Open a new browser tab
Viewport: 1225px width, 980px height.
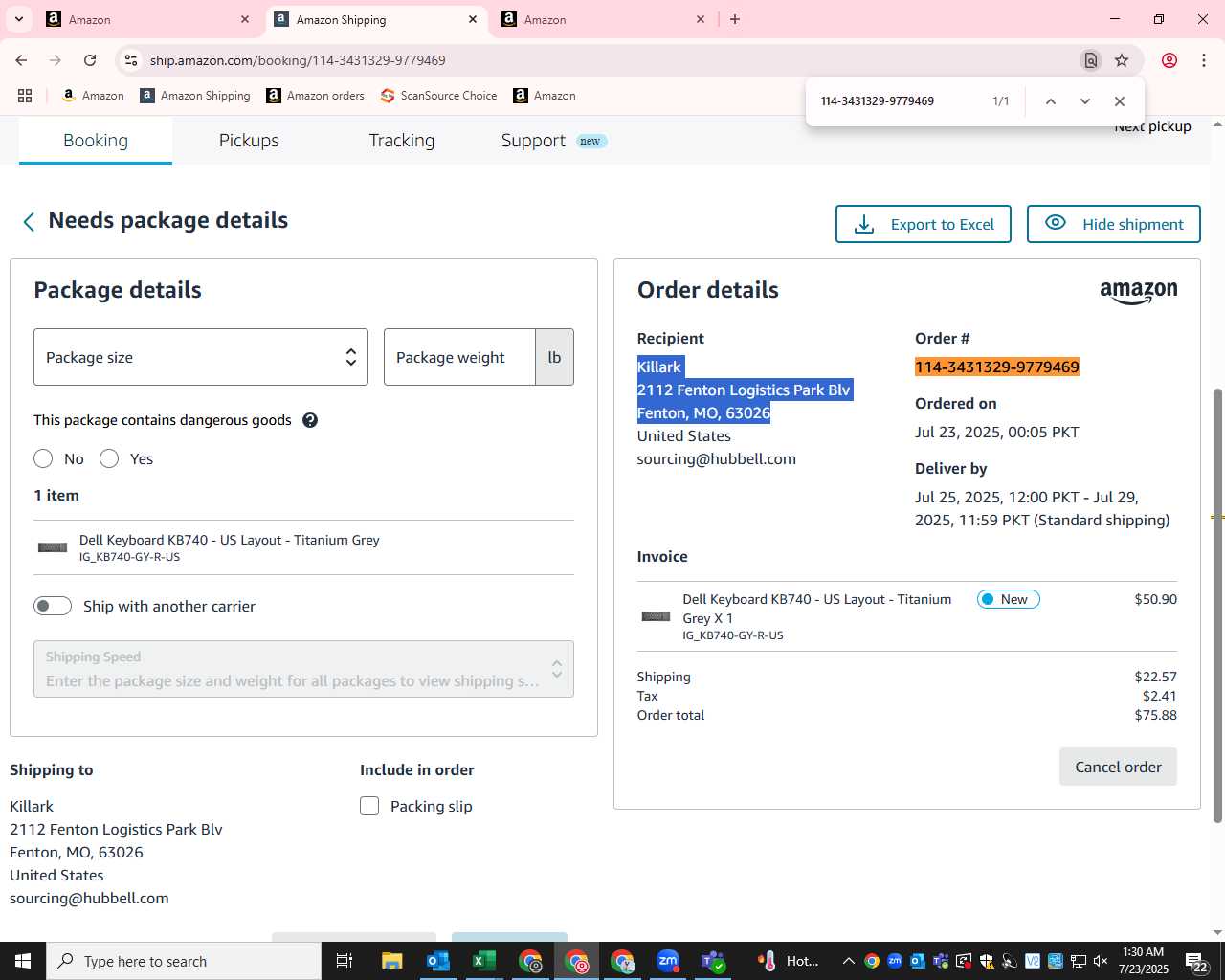[735, 19]
